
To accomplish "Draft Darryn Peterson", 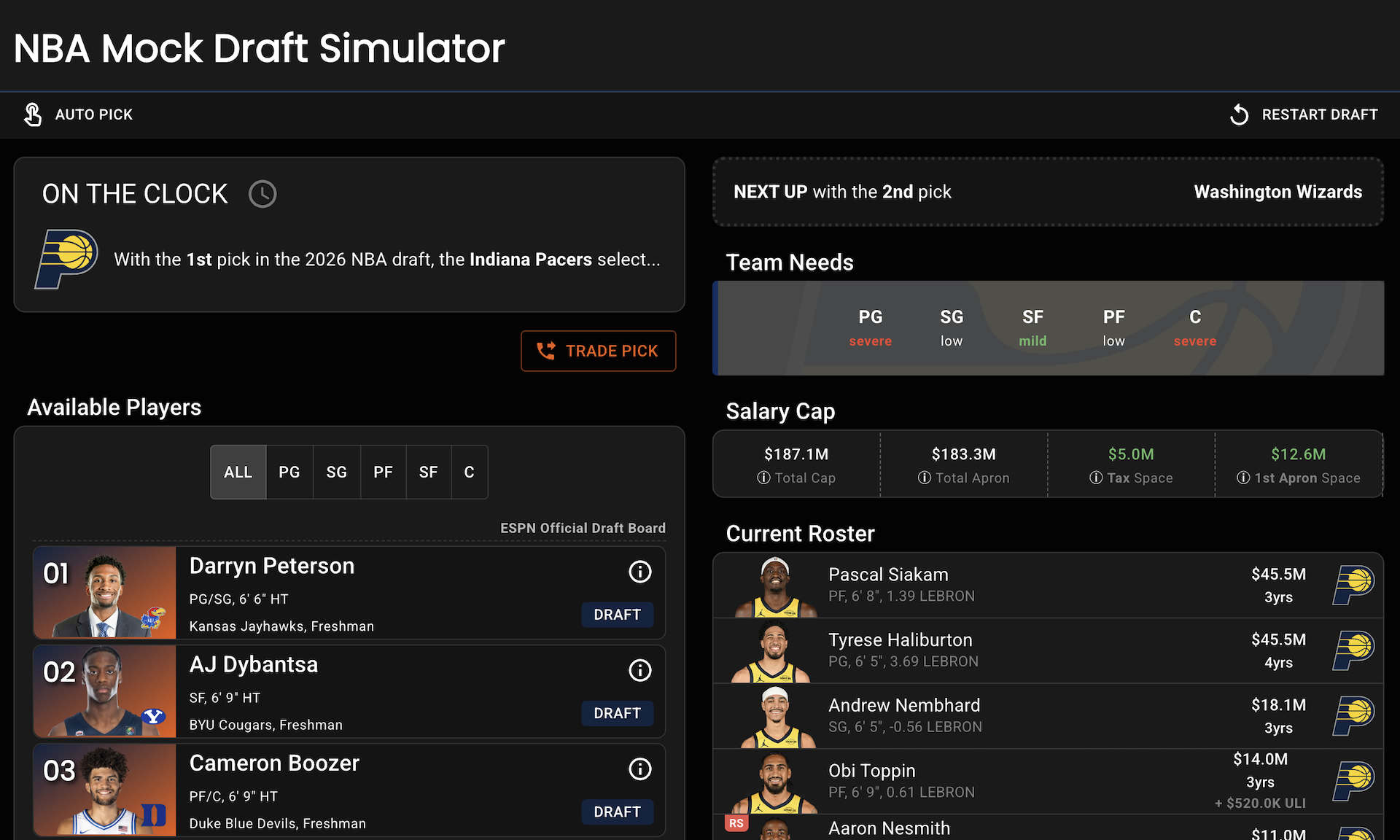I will [x=617, y=615].
